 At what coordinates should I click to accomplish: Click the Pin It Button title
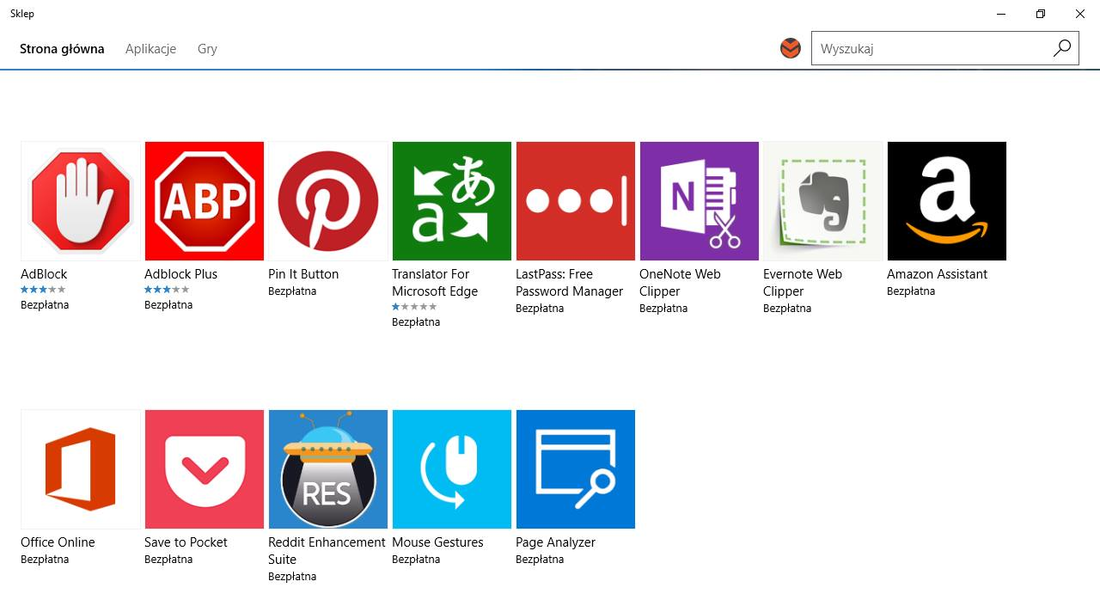click(x=304, y=274)
